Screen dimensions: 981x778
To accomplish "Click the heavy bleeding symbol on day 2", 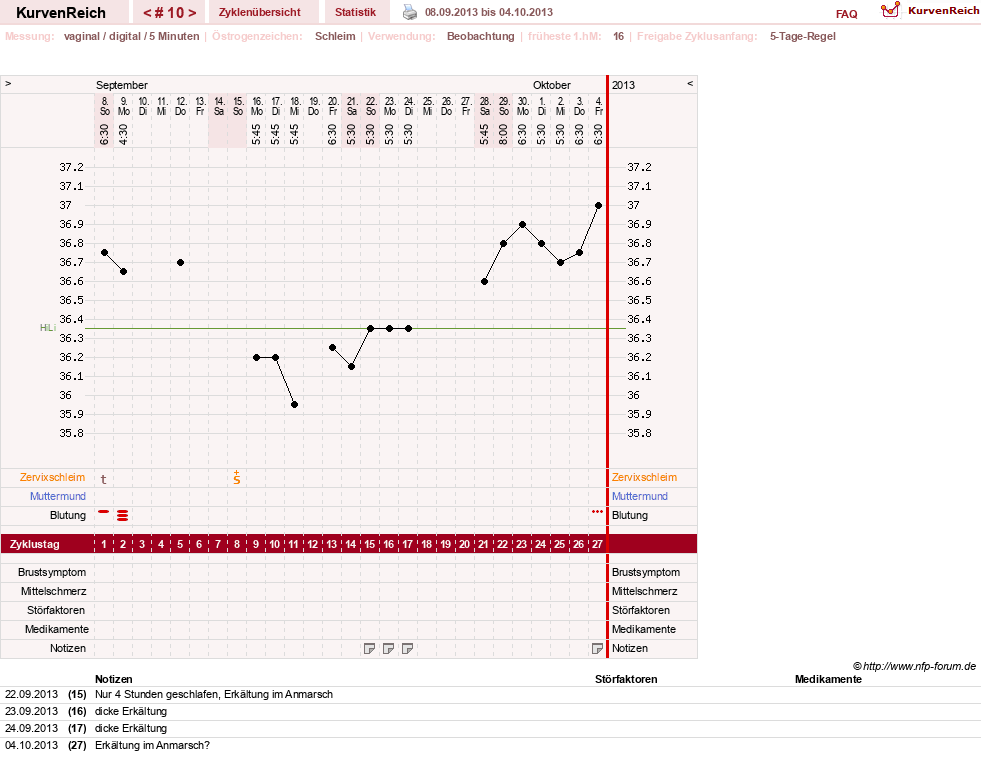I will tap(123, 515).
